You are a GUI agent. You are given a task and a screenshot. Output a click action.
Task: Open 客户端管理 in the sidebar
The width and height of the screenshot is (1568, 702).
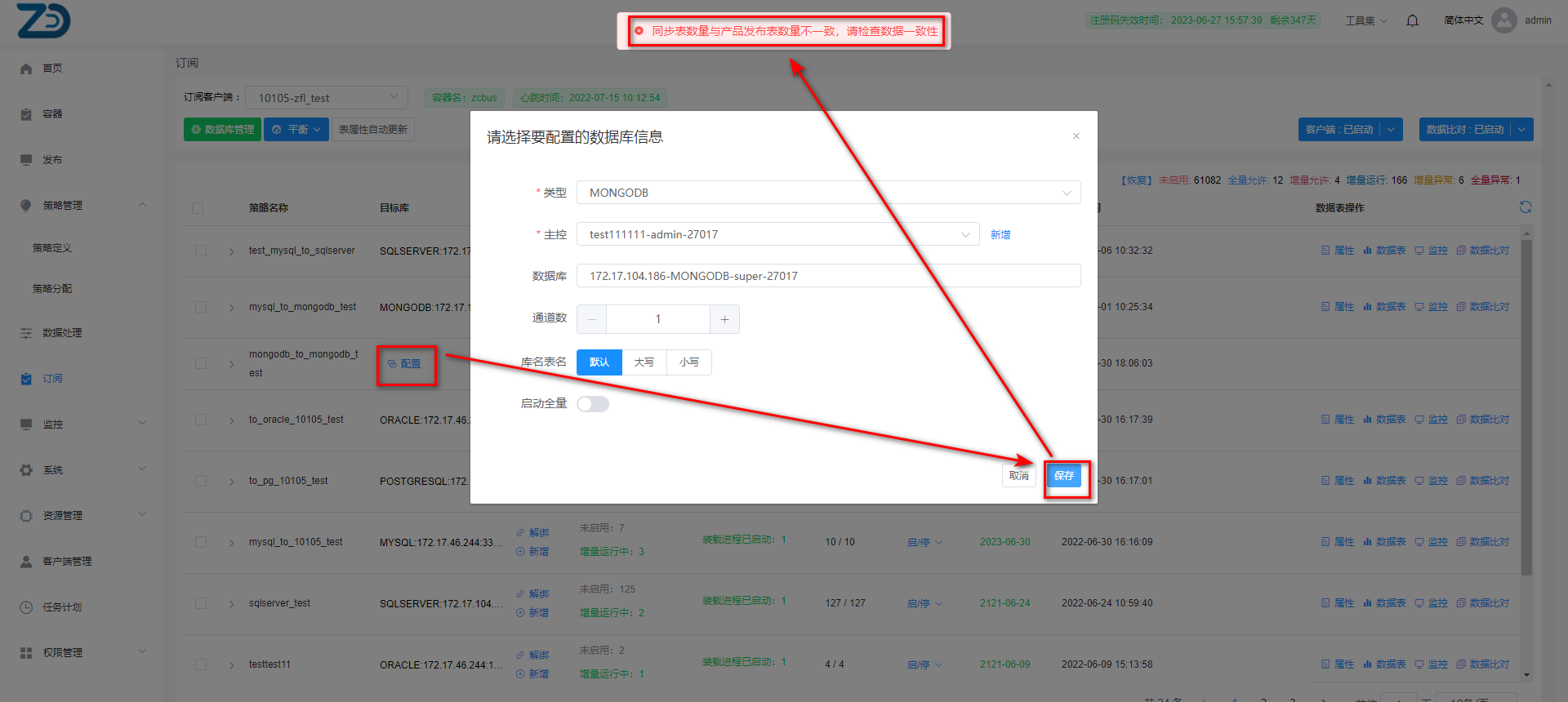pos(67,562)
